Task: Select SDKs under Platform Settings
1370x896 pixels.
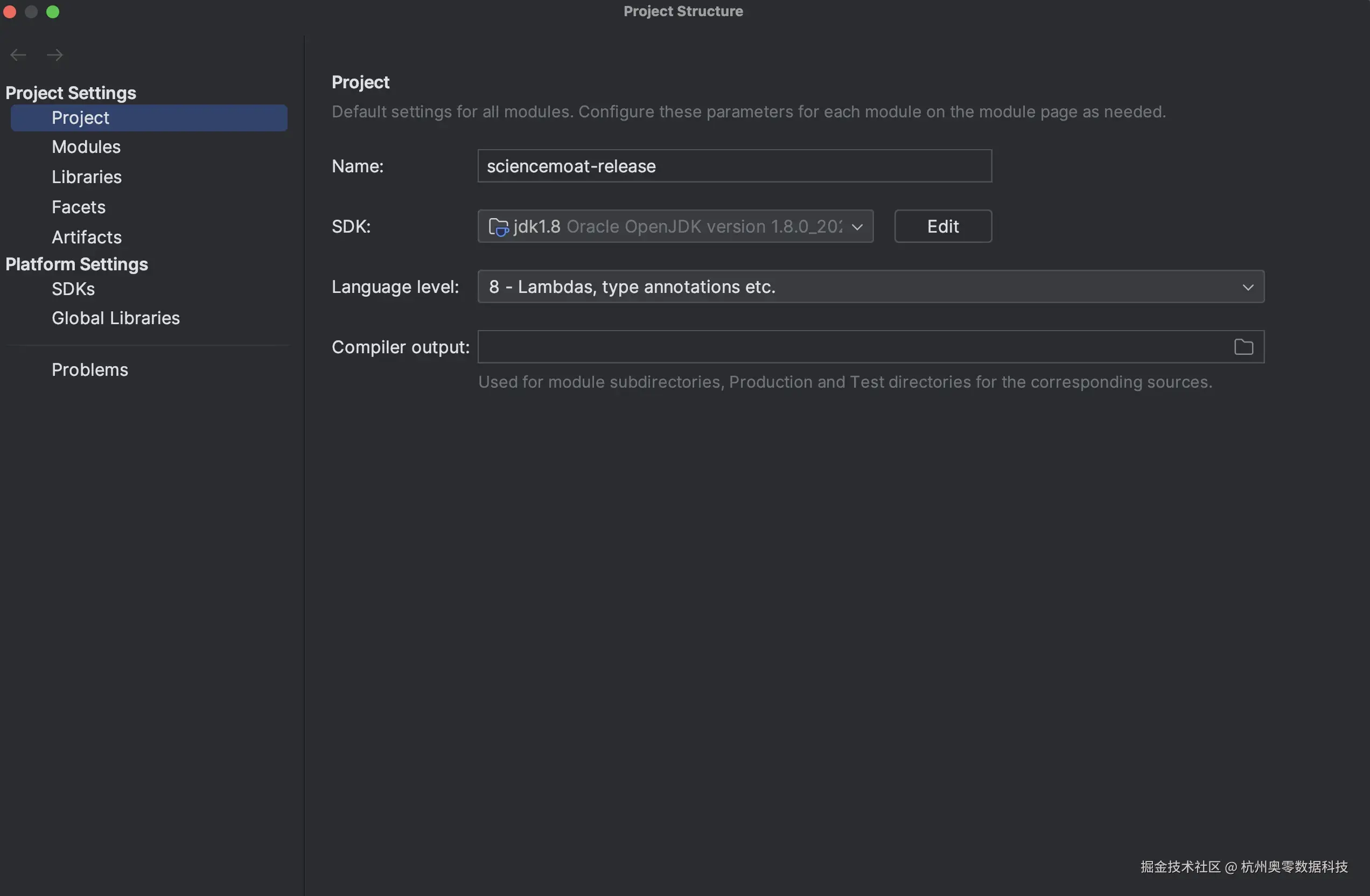Action: click(73, 289)
